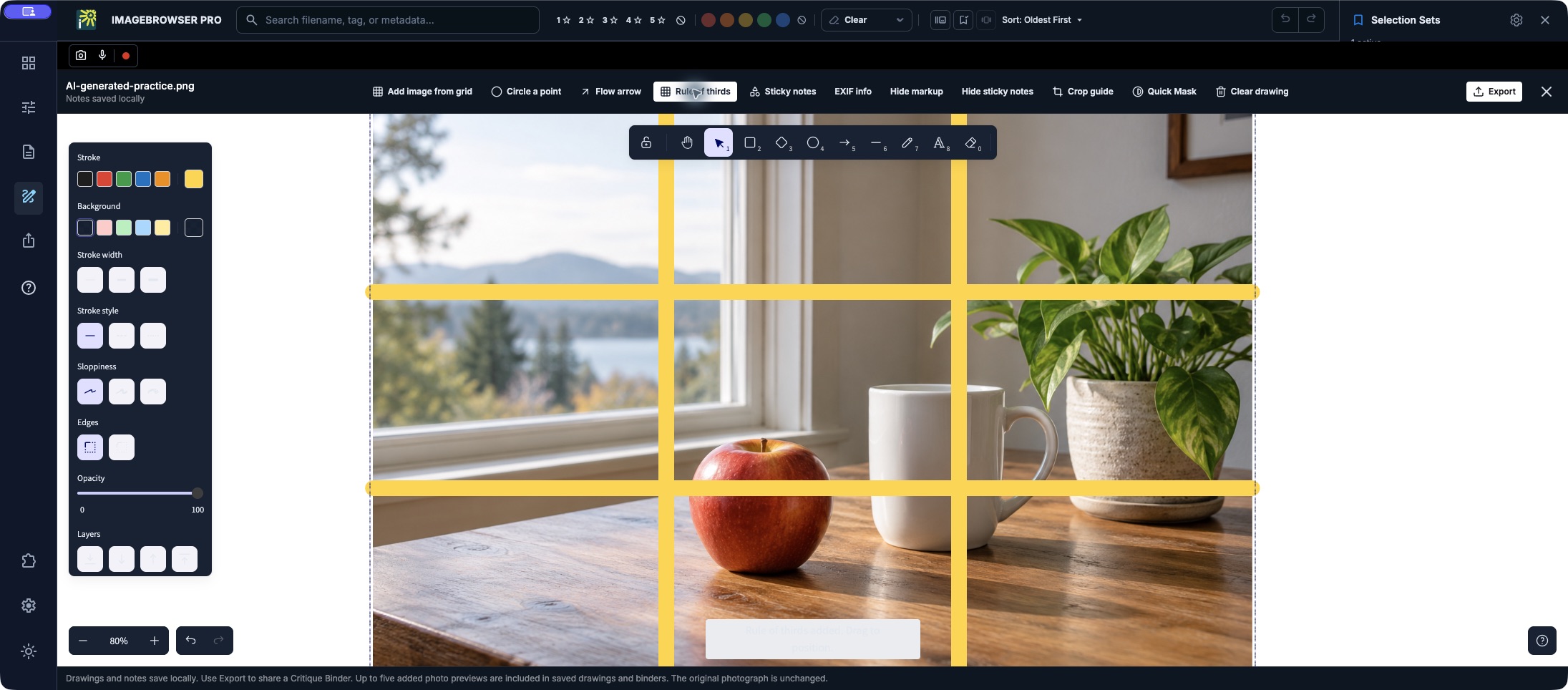Open the Clear label dropdown
The image size is (1568, 690).
(867, 20)
